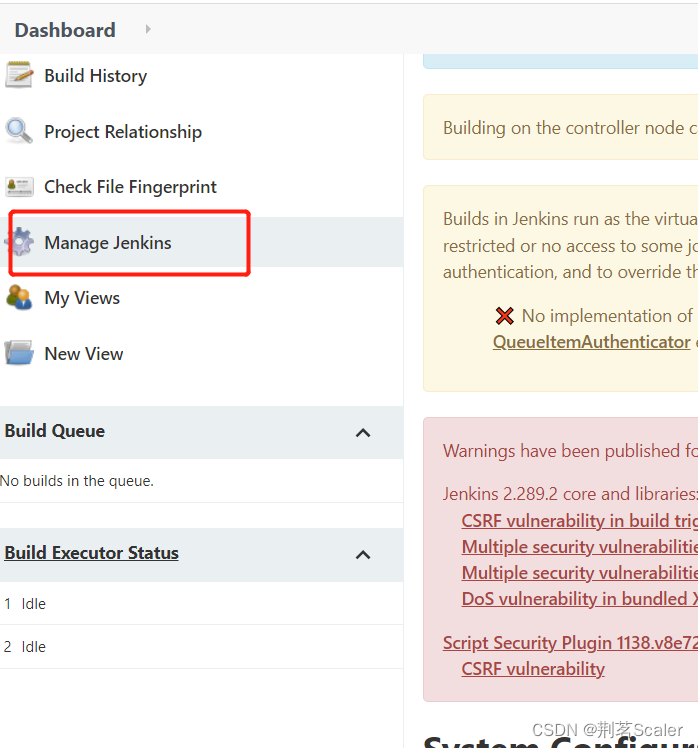
Task: Click the Project Relationship magnifier icon
Action: click(x=19, y=131)
